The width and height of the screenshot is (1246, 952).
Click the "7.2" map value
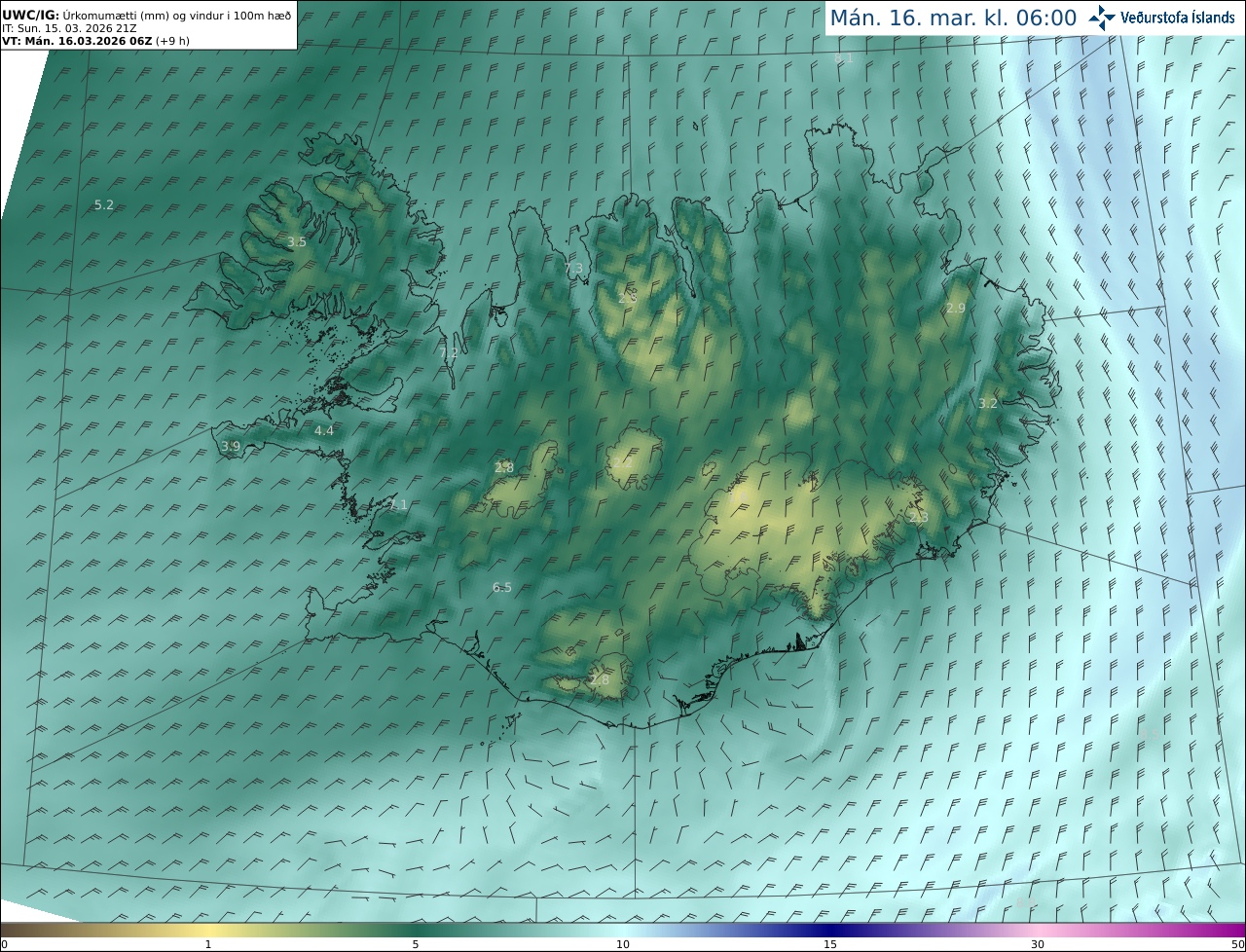449,353
